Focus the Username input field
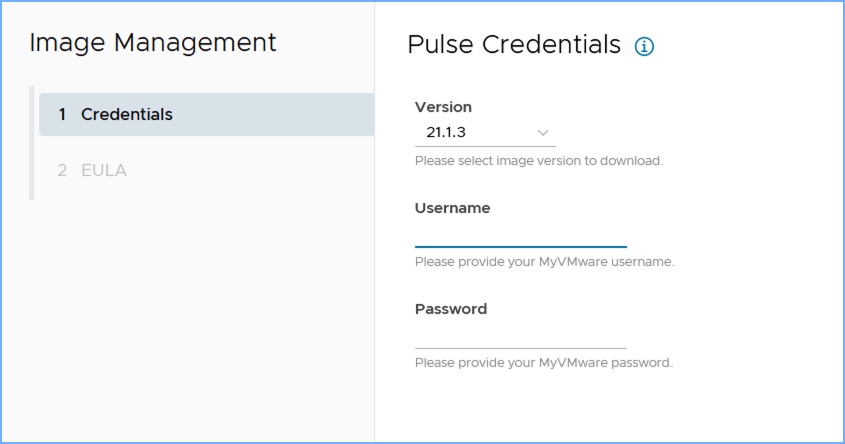 (520, 235)
